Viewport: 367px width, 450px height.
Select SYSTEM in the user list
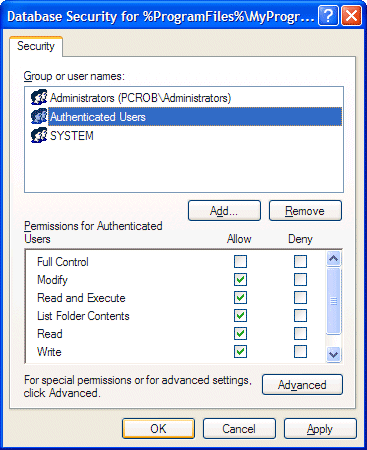(72, 136)
